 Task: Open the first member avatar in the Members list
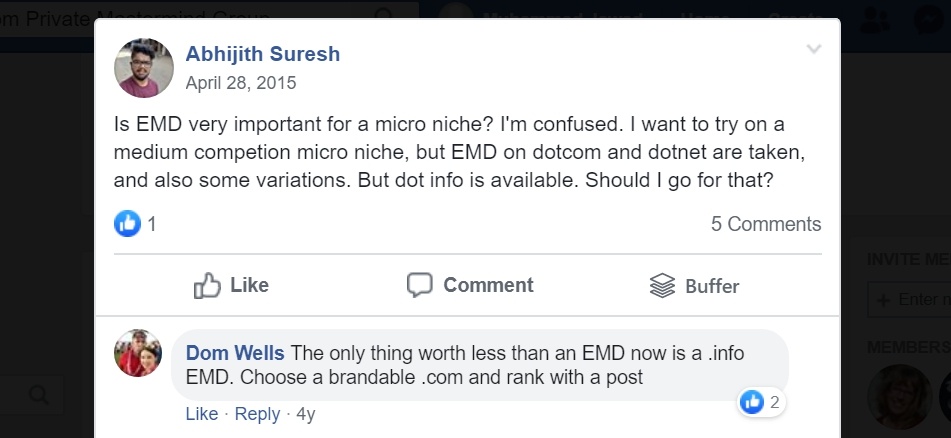(899, 397)
